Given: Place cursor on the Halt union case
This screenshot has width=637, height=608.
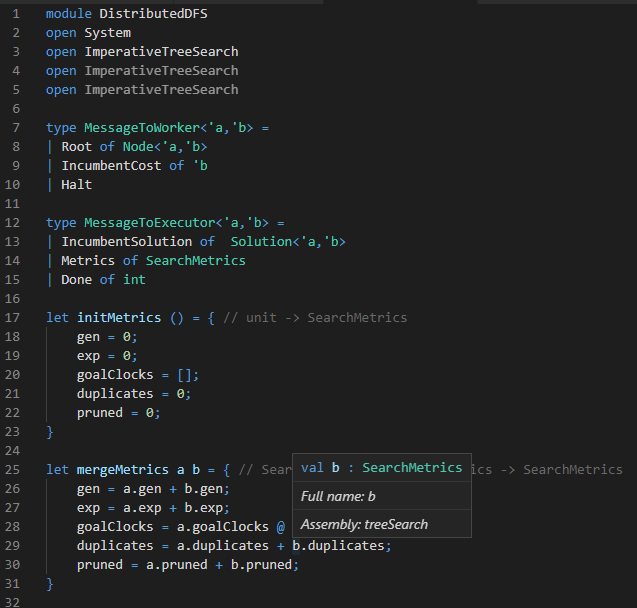Looking at the screenshot, I should click(76, 184).
